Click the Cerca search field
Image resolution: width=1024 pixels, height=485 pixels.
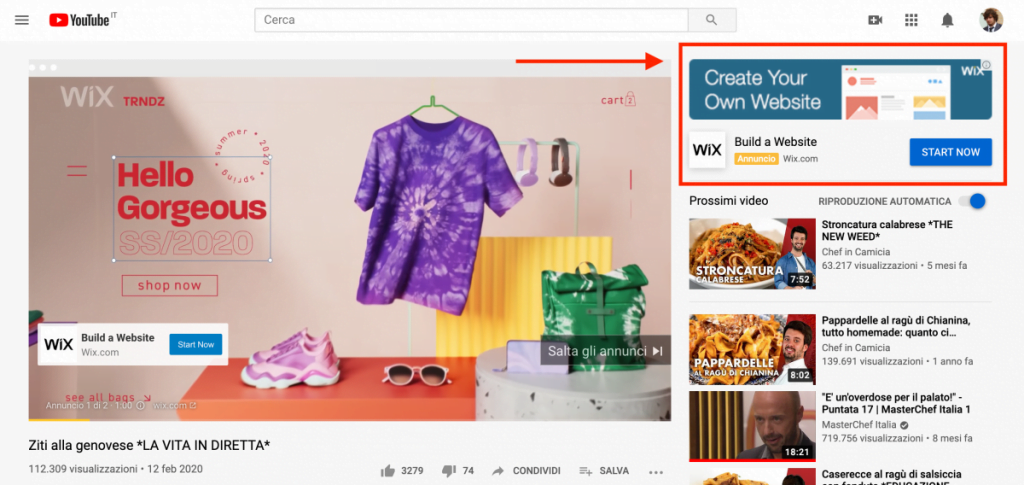472,20
